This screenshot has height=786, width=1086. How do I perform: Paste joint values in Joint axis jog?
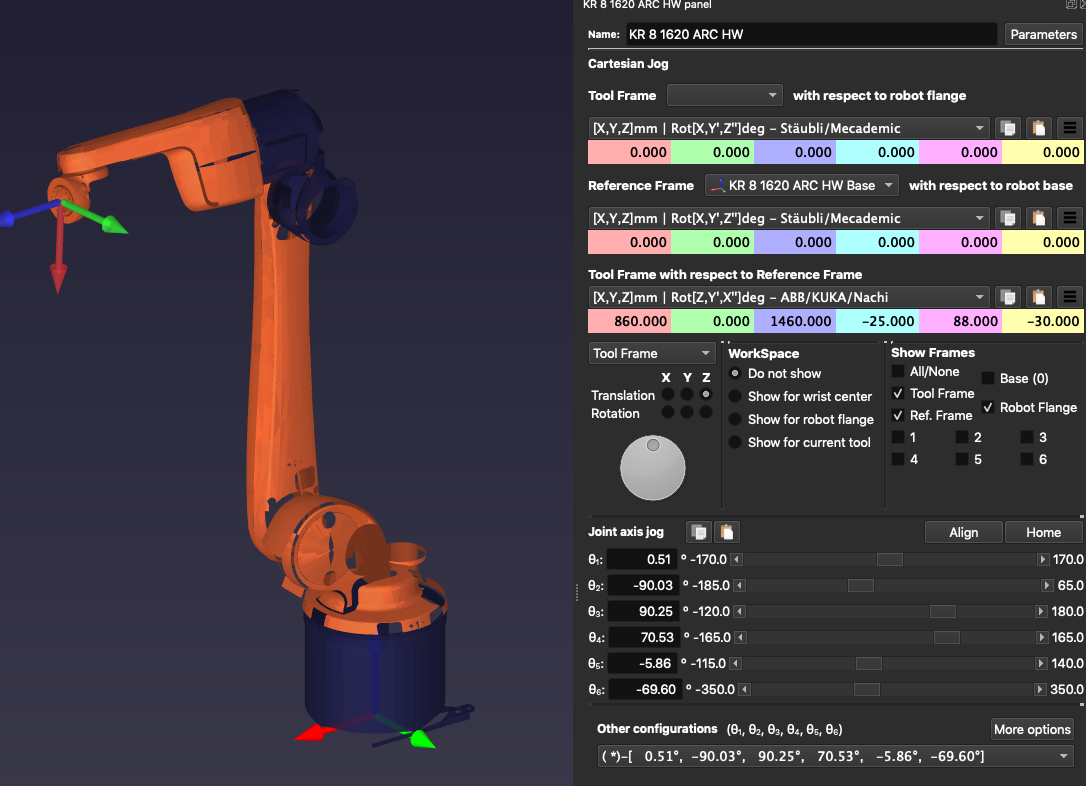727,532
